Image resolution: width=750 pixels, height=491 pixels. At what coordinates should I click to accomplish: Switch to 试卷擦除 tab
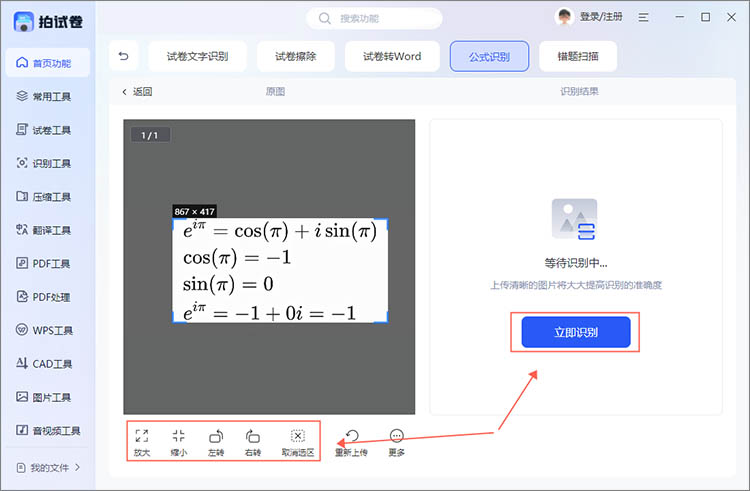click(296, 56)
